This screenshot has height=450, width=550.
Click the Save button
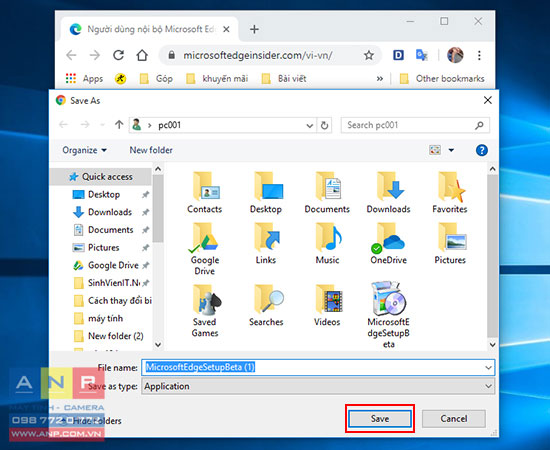(380, 418)
